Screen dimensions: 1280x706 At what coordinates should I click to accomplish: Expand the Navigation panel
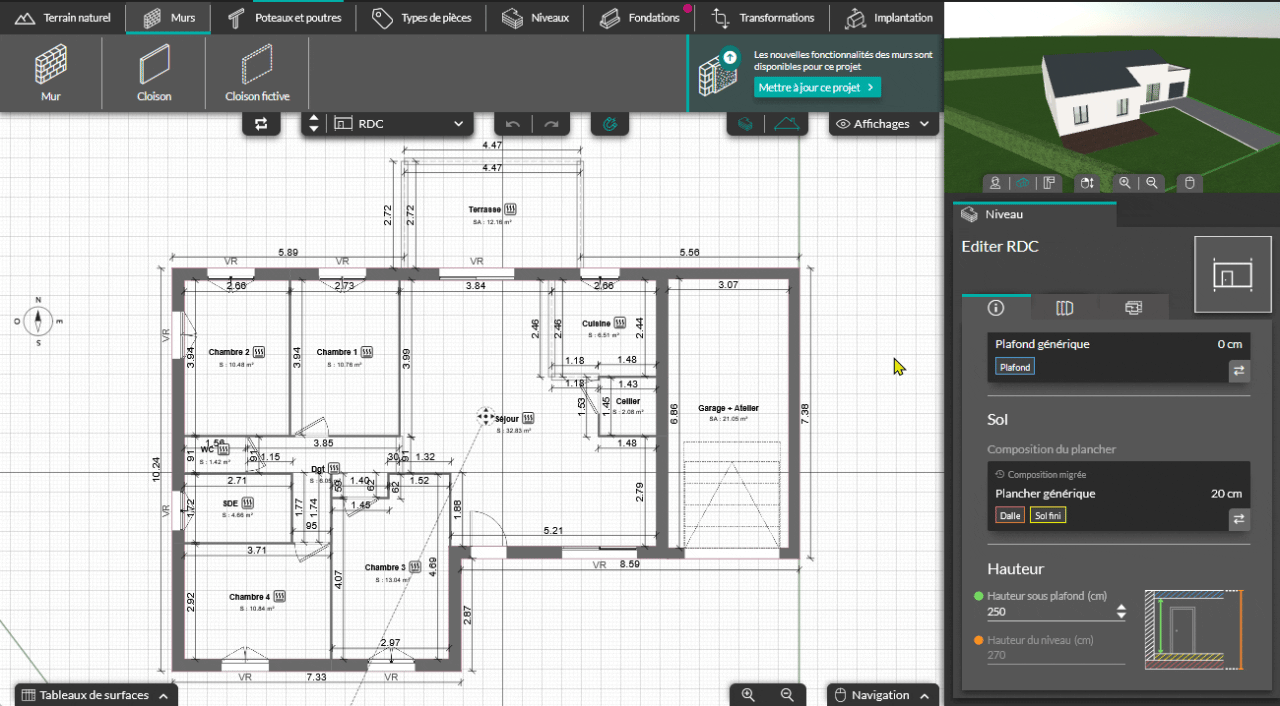[x=883, y=695]
